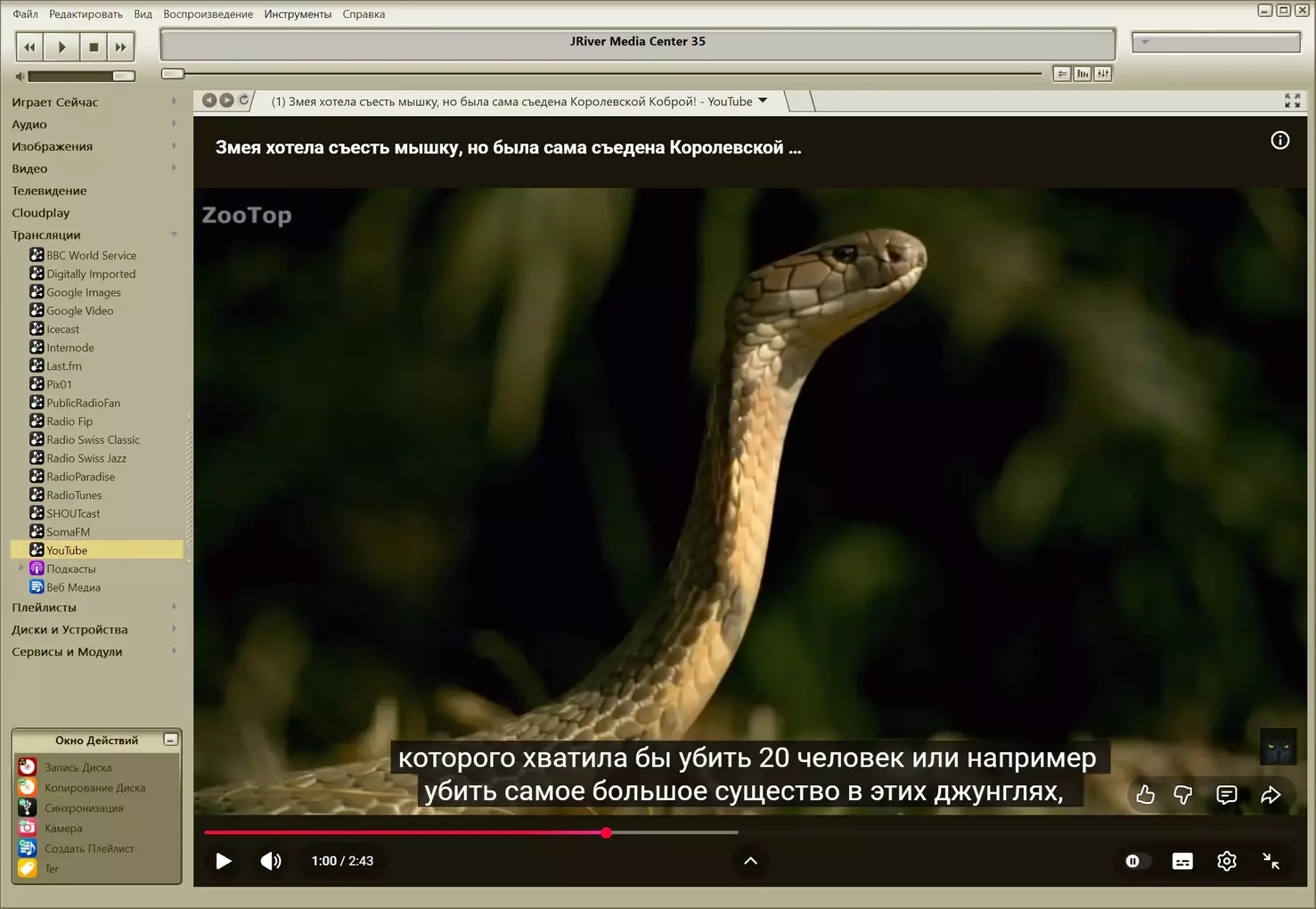
Task: Expand the Изображения section arrow
Action: [174, 146]
